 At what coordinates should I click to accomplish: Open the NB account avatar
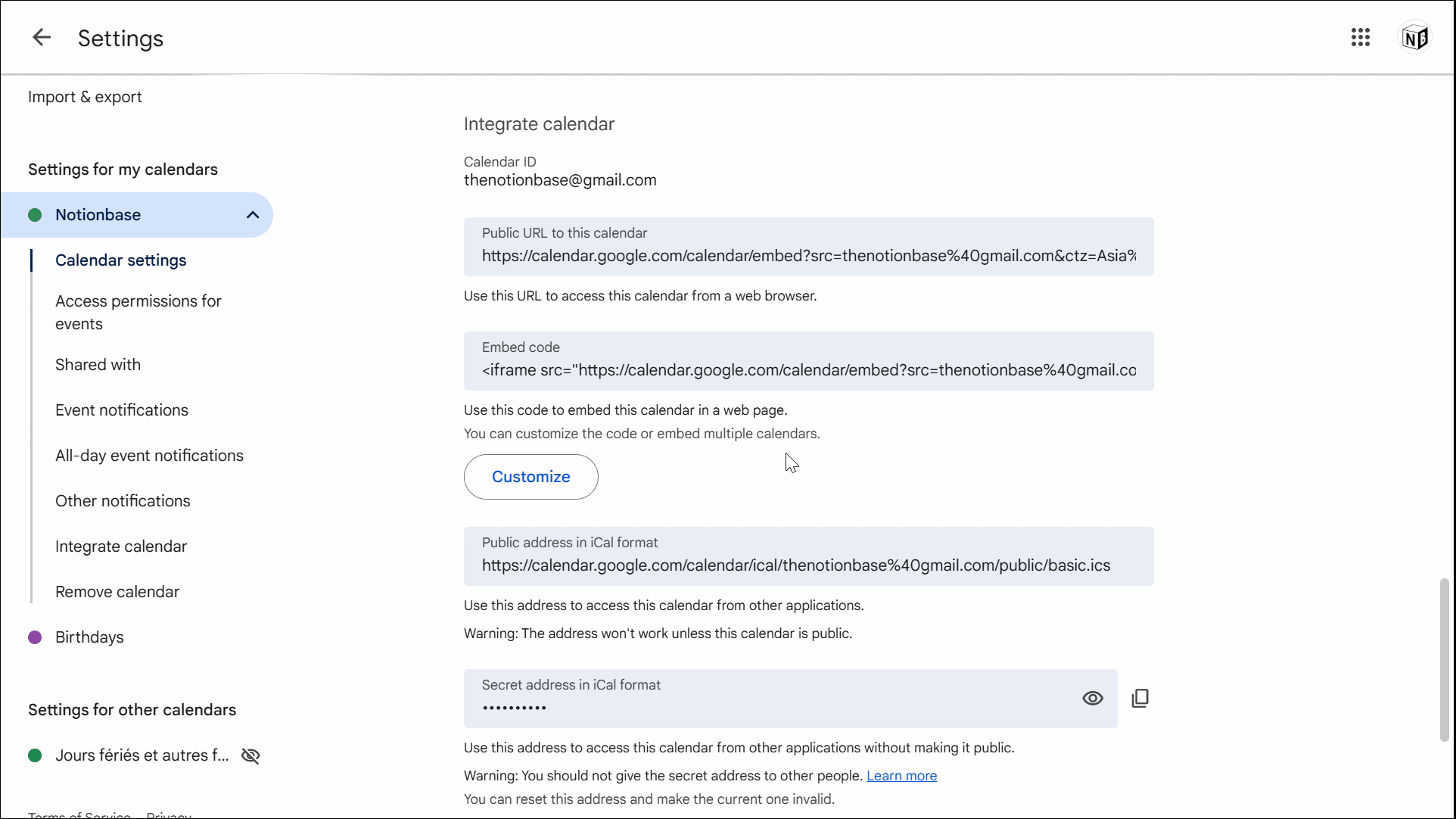[1415, 37]
